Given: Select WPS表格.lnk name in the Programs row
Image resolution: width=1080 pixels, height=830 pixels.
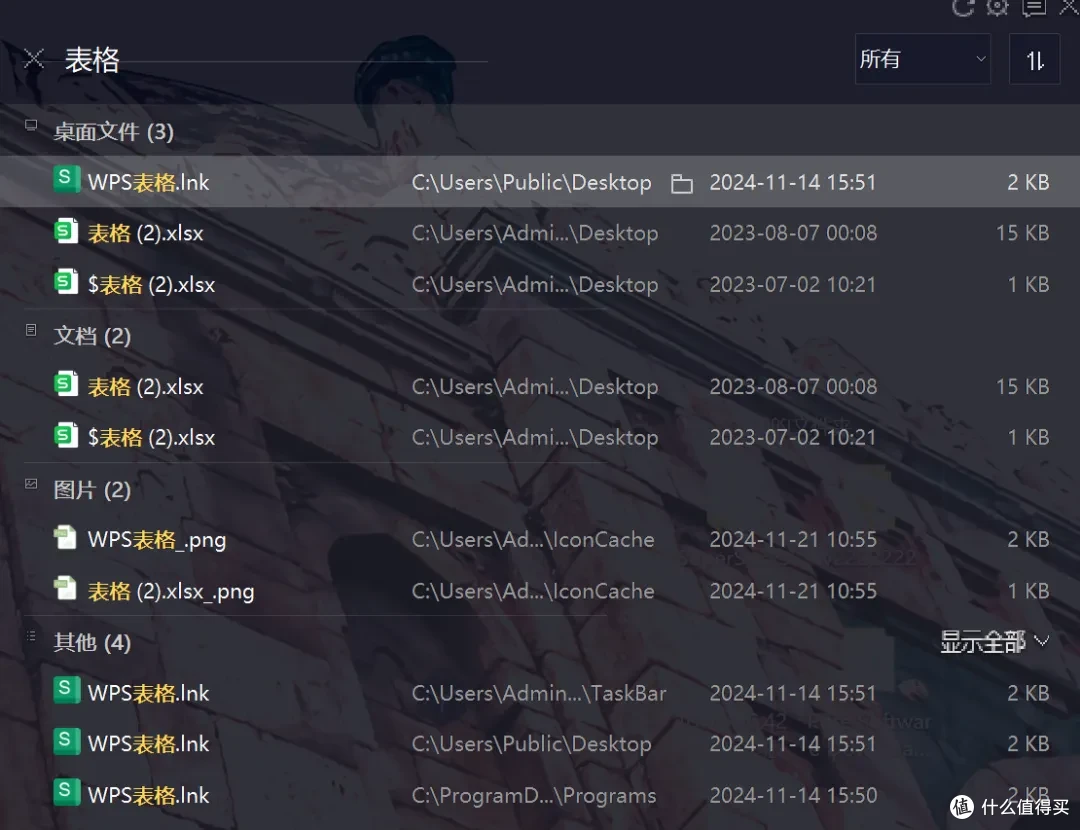Looking at the screenshot, I should 148,796.
